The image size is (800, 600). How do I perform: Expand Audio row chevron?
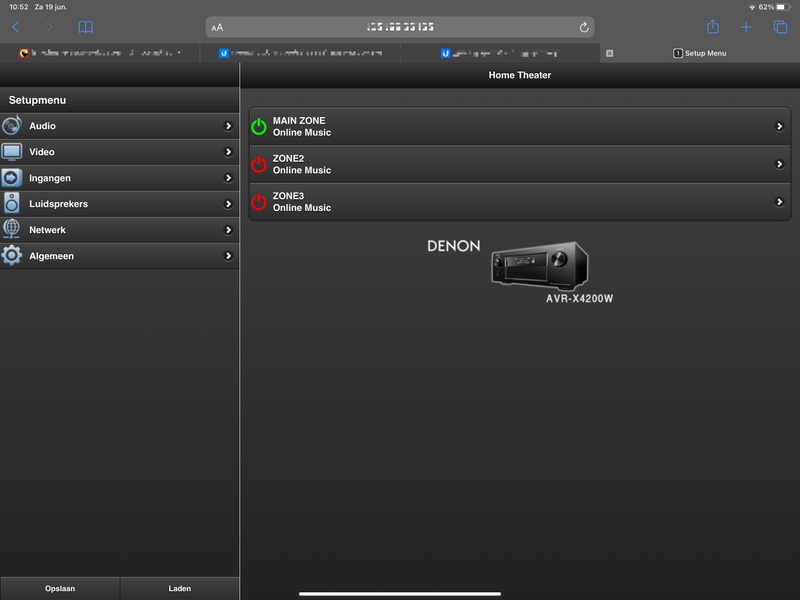[228, 126]
